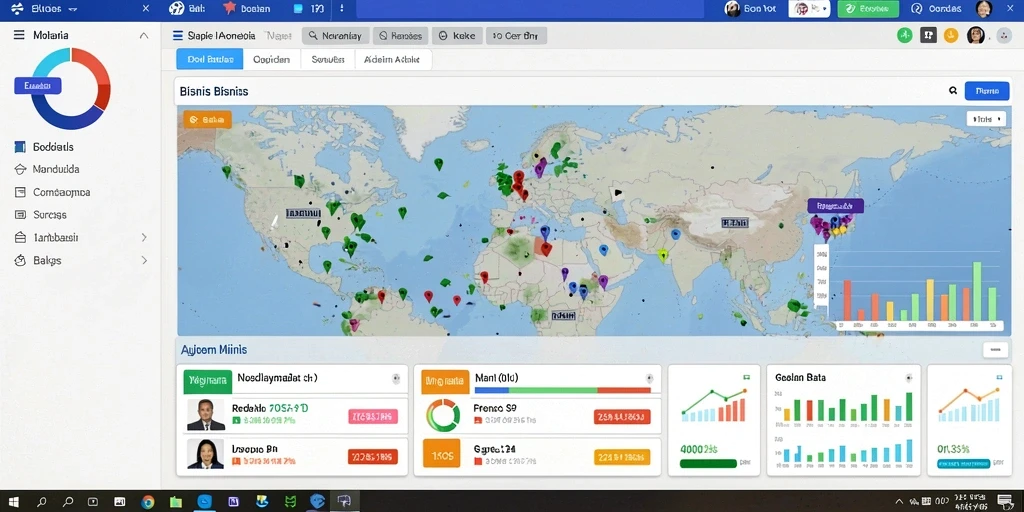Click the pink badge in 'Redalio' row
The image size is (1024, 512).
pos(373,416)
